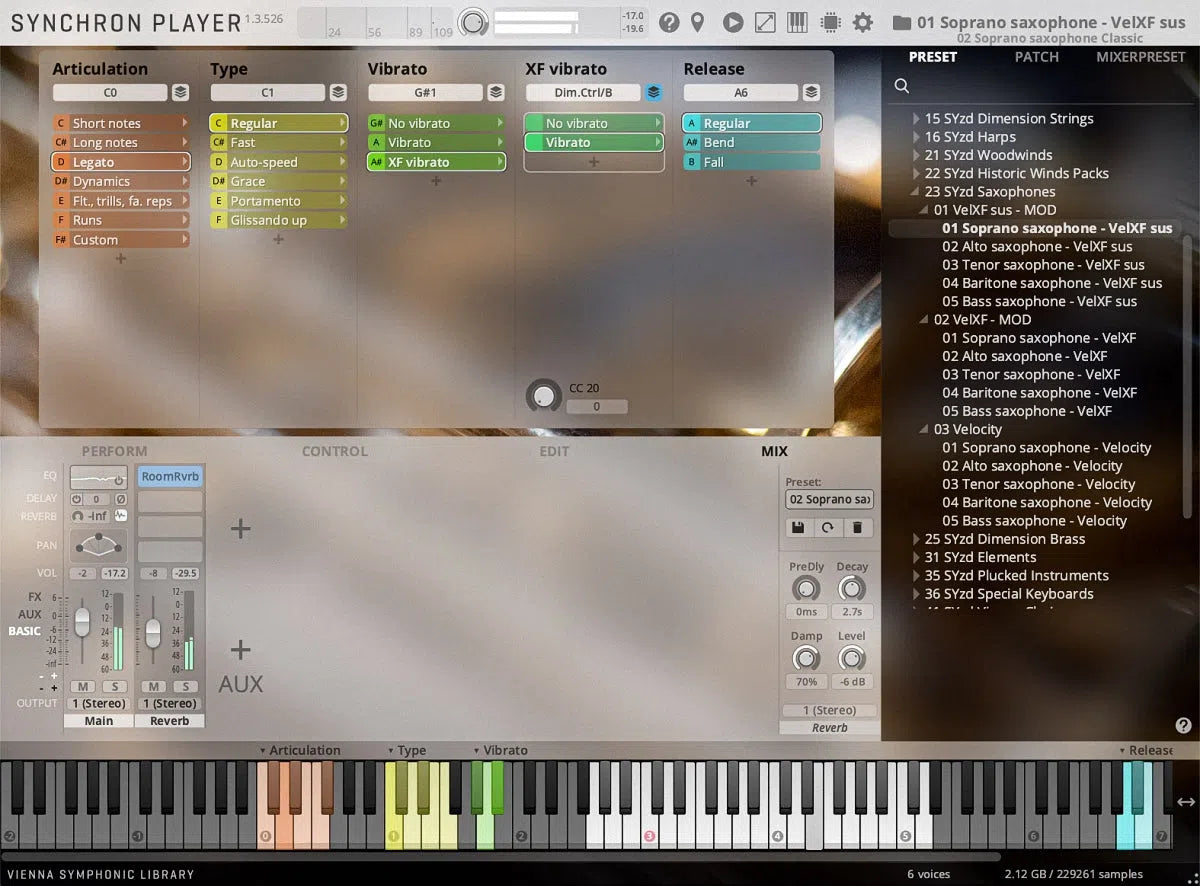Save the reverb preset with floppy icon

[x=798, y=528]
